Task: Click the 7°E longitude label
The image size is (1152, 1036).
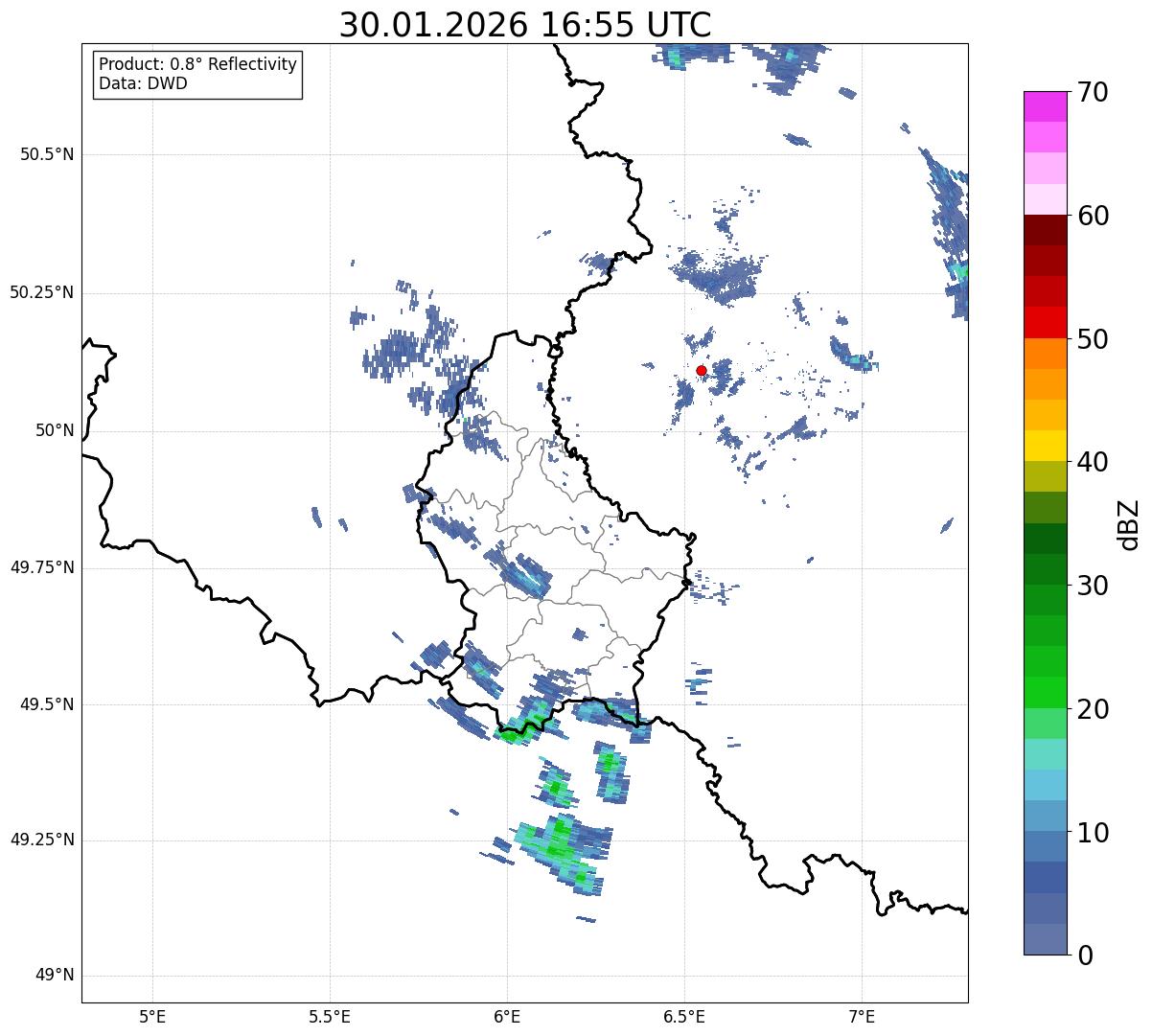Action: (862, 1016)
